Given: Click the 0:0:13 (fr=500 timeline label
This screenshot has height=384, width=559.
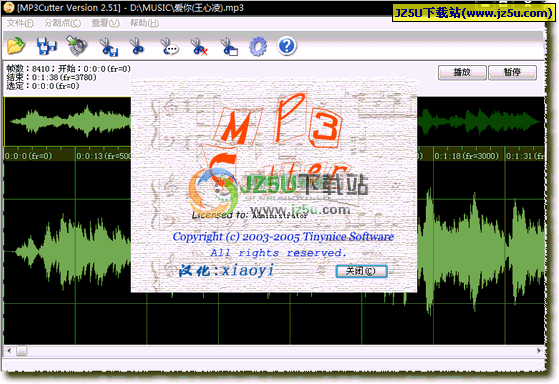Looking at the screenshot, I should click(x=104, y=156).
